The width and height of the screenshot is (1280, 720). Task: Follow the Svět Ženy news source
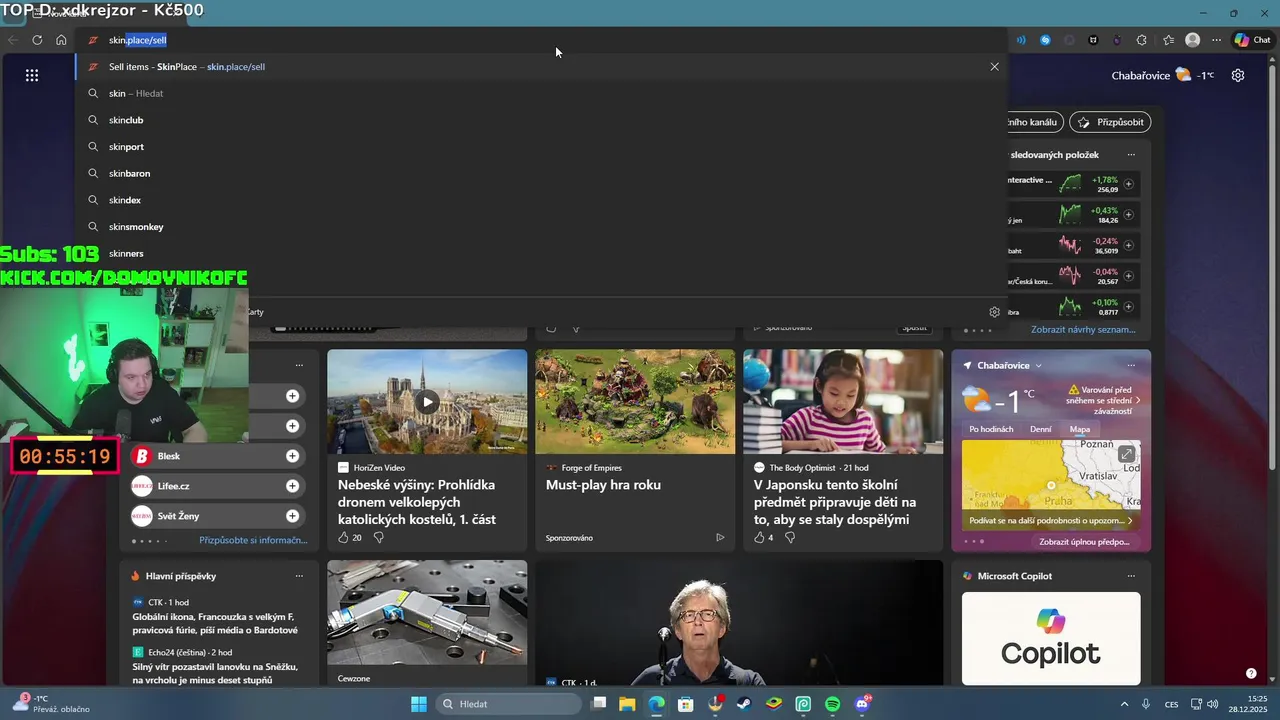click(x=292, y=516)
